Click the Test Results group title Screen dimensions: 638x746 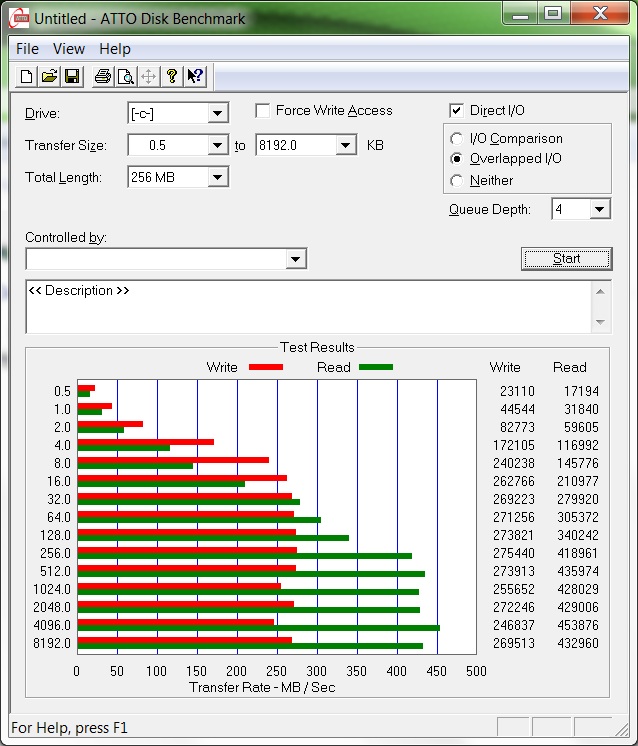[317, 347]
